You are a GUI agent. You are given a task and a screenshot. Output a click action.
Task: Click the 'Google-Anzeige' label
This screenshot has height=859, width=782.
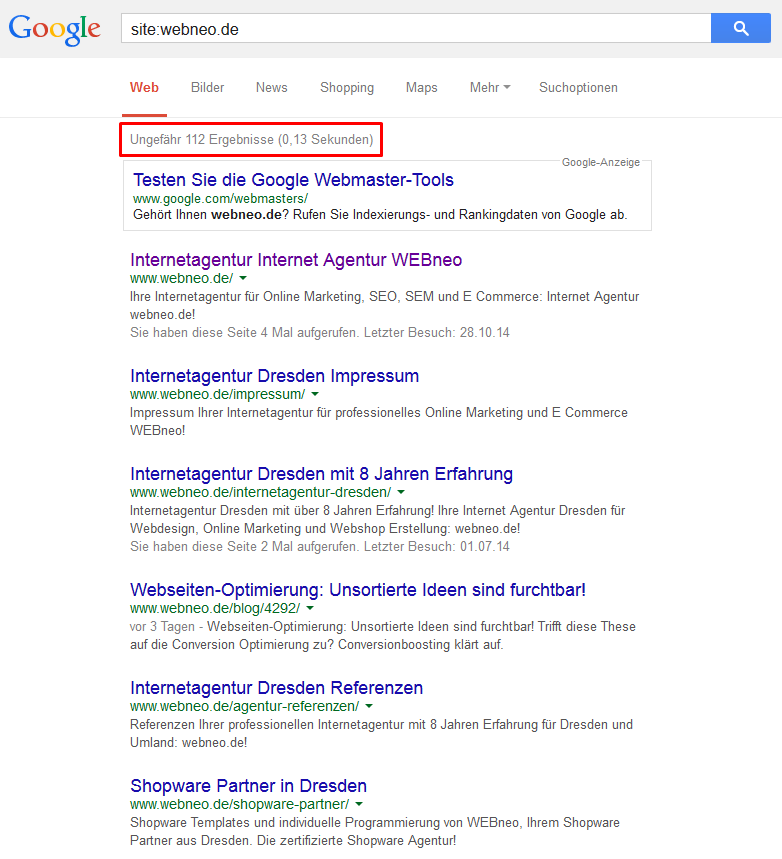(601, 162)
